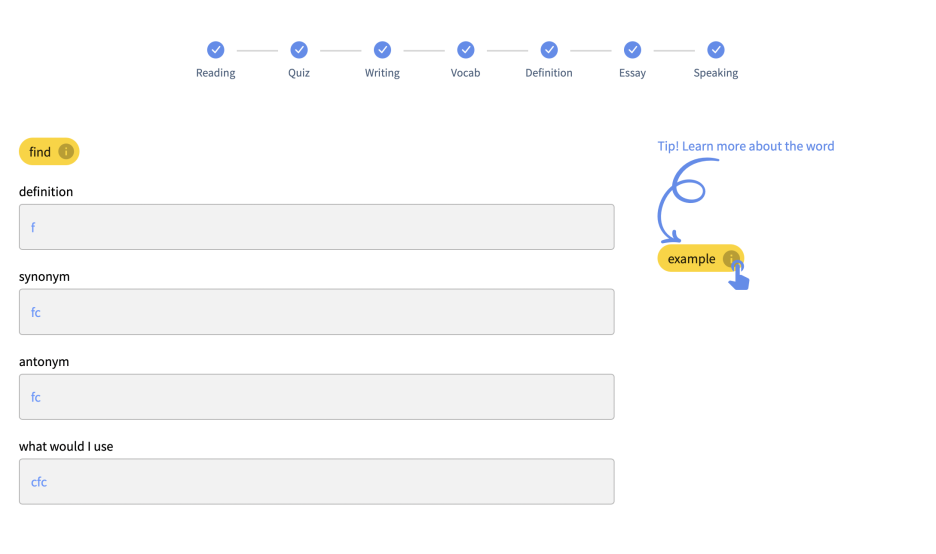Click the 'synonym' field label

pos(44,277)
